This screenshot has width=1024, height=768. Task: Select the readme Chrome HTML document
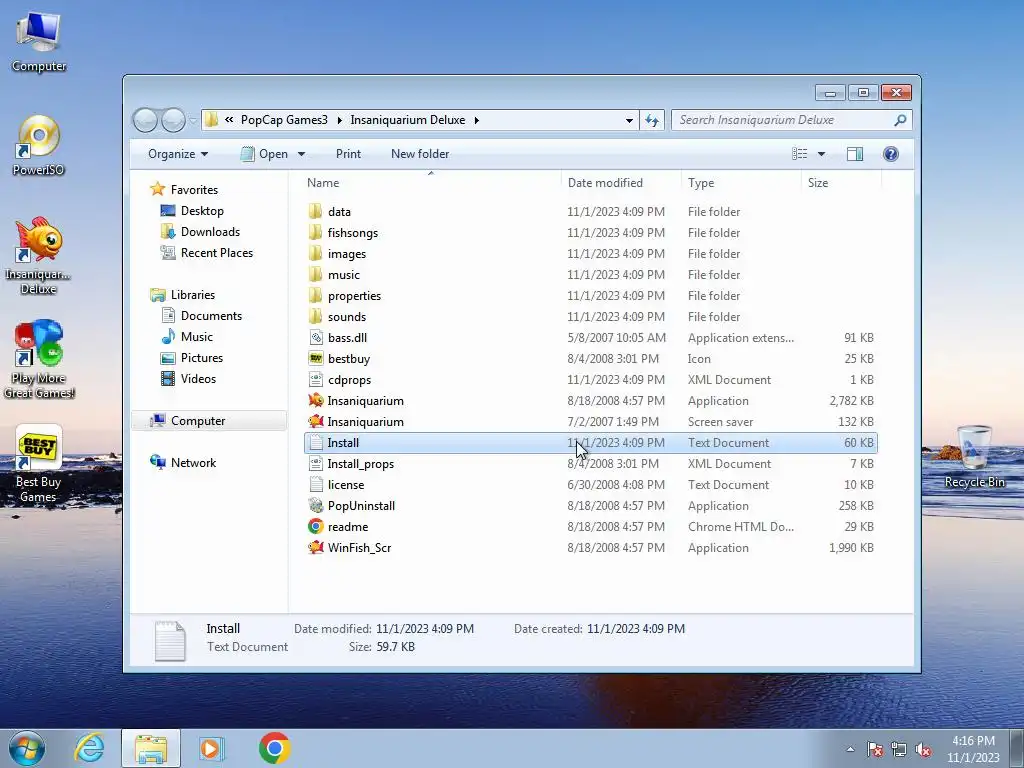590,526
